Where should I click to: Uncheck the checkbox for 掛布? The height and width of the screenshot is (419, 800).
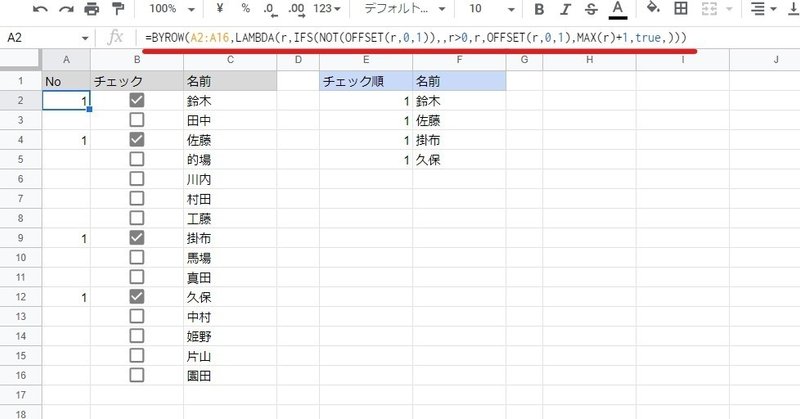pyautogui.click(x=137, y=238)
